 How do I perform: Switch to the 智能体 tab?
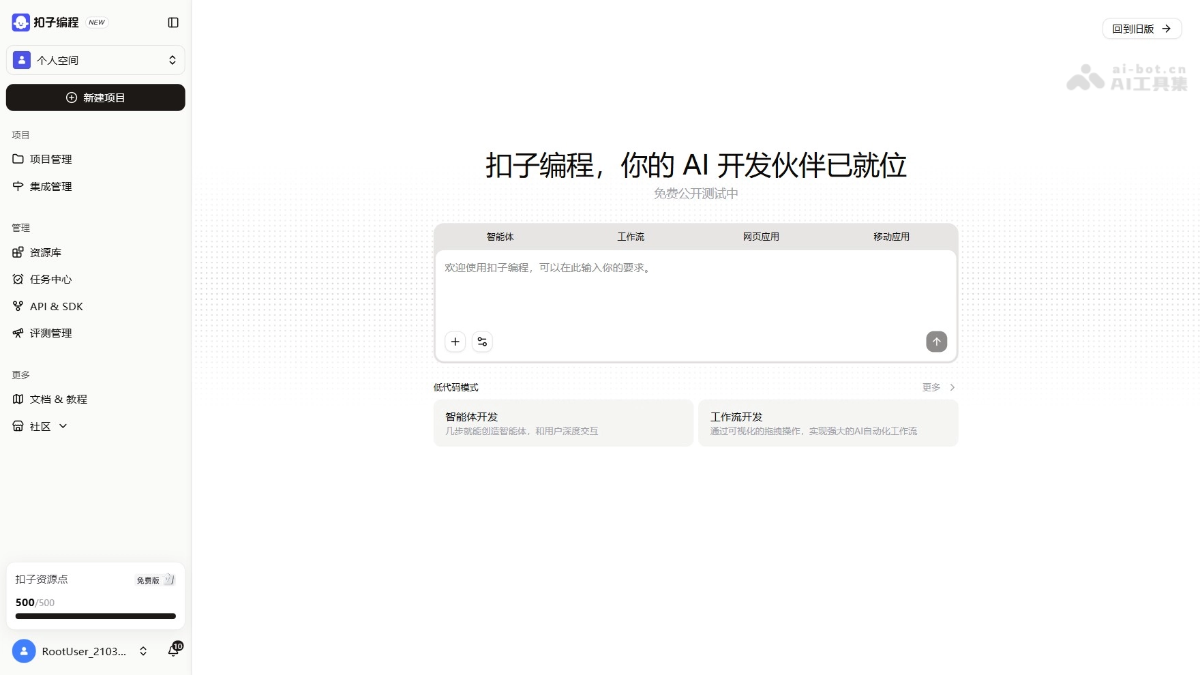[x=500, y=237]
